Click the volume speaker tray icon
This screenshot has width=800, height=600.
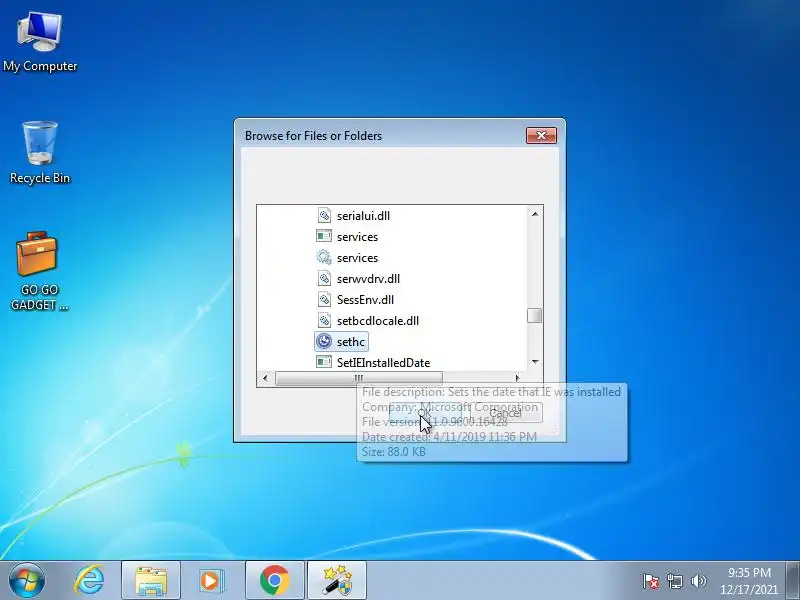(x=698, y=581)
